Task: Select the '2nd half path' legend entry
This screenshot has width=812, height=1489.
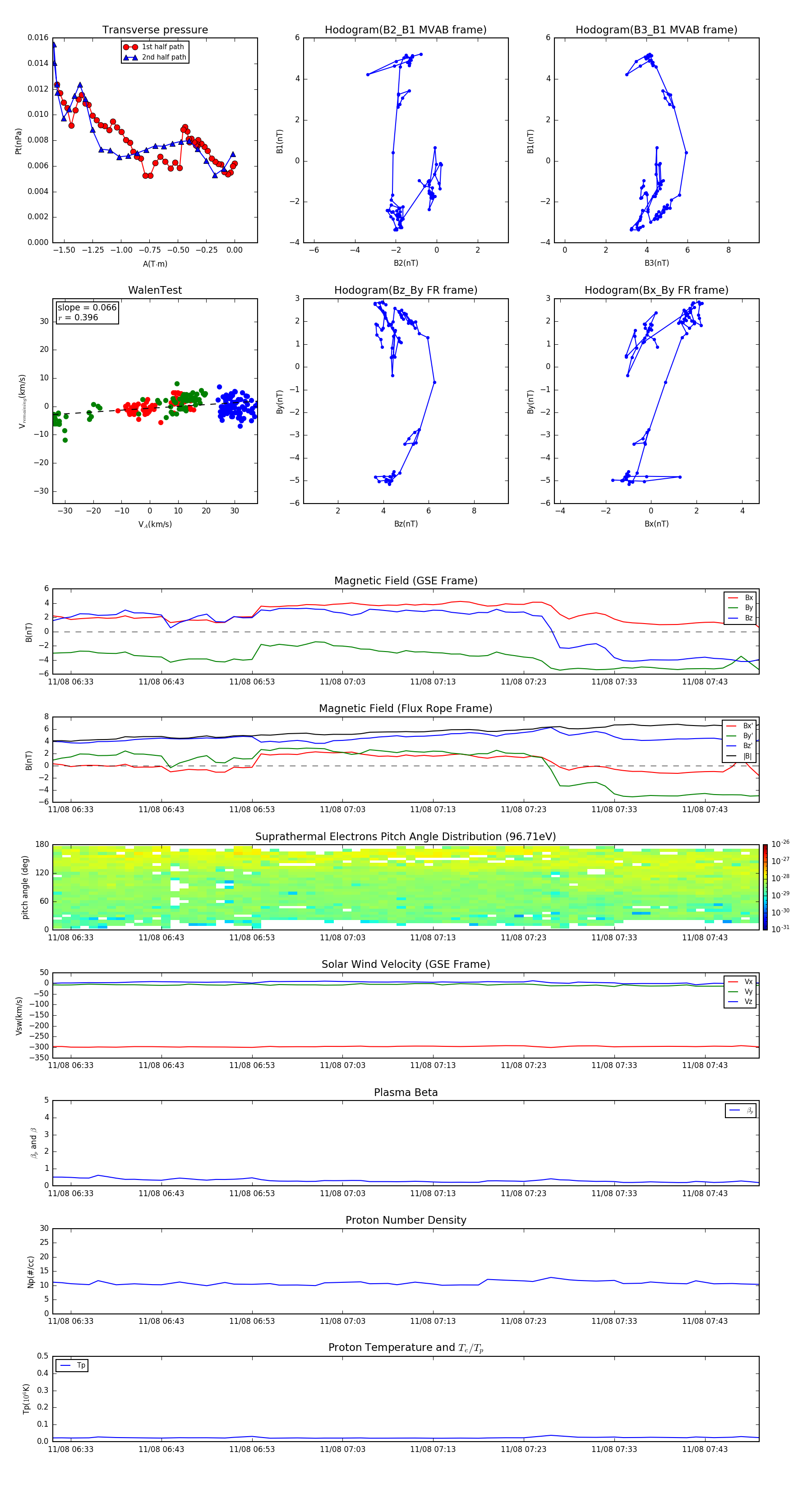Action: coord(154,57)
